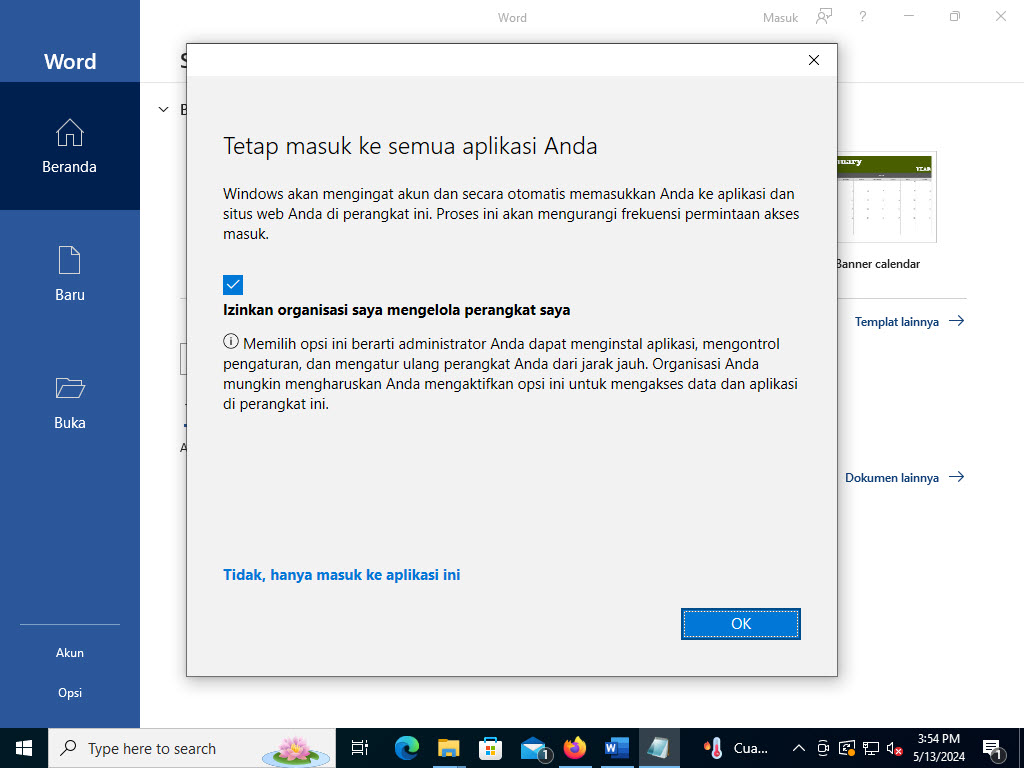
Task: Collapse the chevron next to Baru section
Action: tap(163, 109)
